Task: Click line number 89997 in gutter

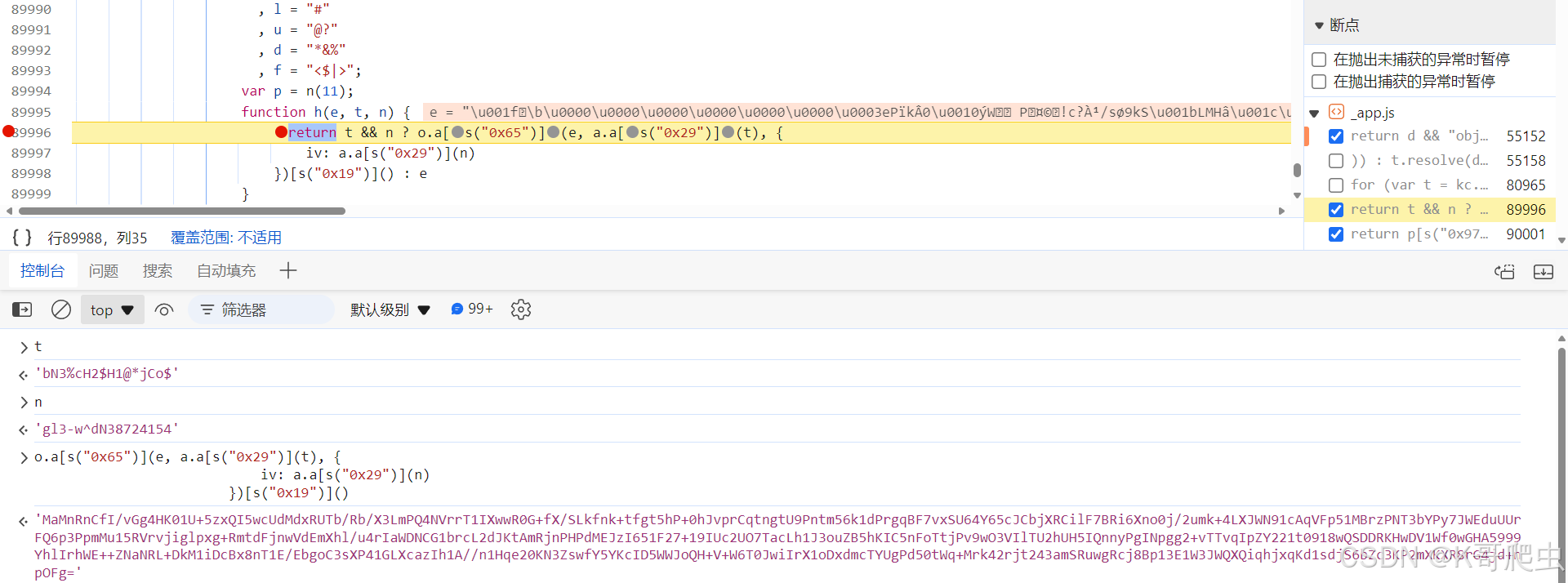Action: (x=31, y=153)
